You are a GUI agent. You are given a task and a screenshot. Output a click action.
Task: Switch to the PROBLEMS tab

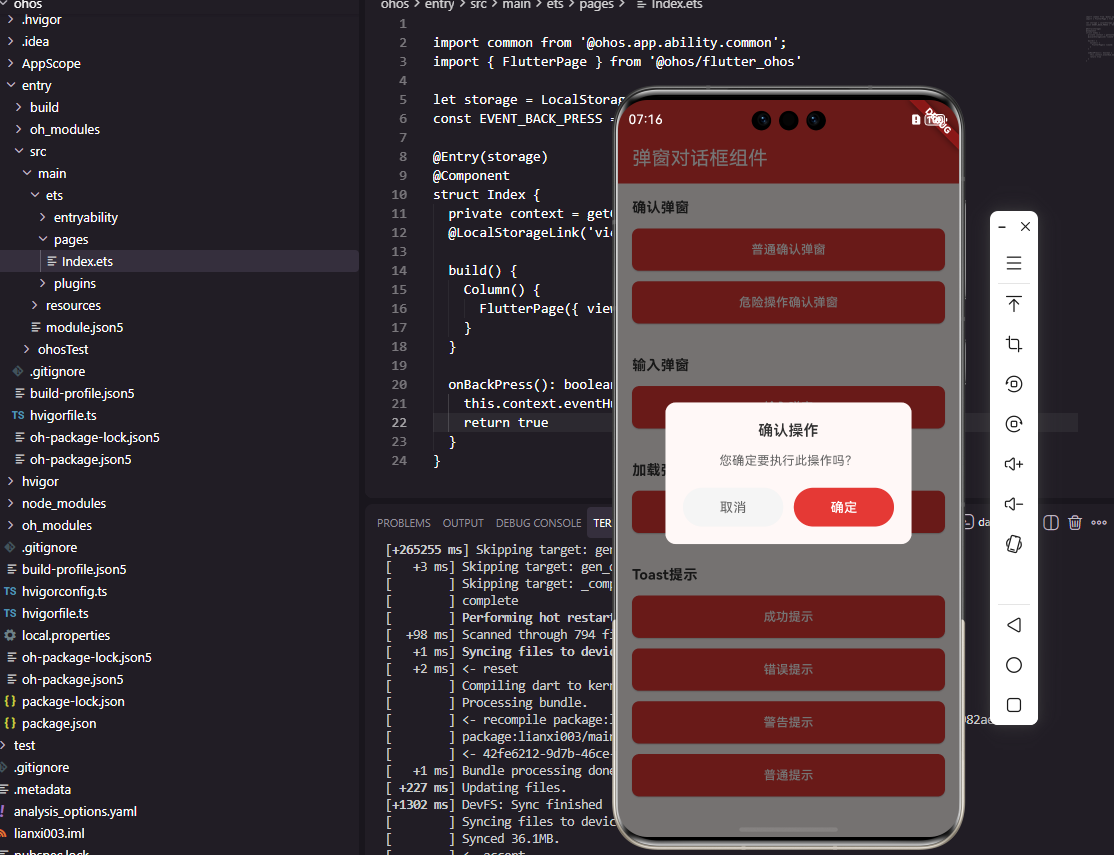404,523
